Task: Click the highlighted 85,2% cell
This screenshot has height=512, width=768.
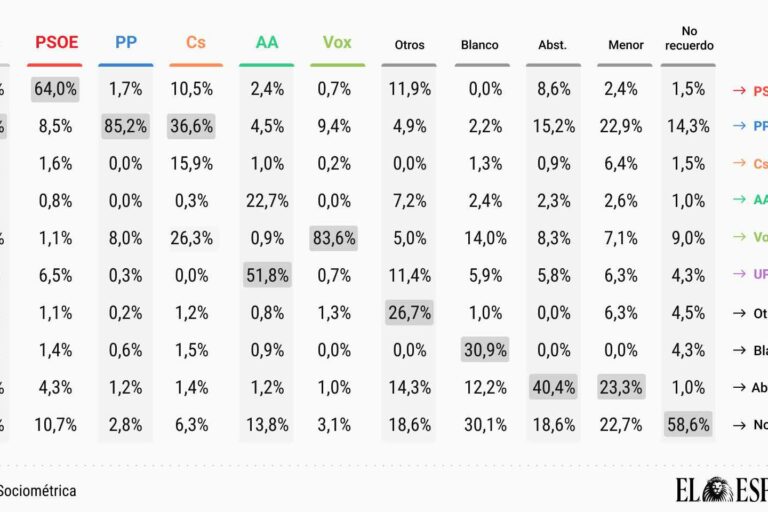Action: tap(126, 127)
